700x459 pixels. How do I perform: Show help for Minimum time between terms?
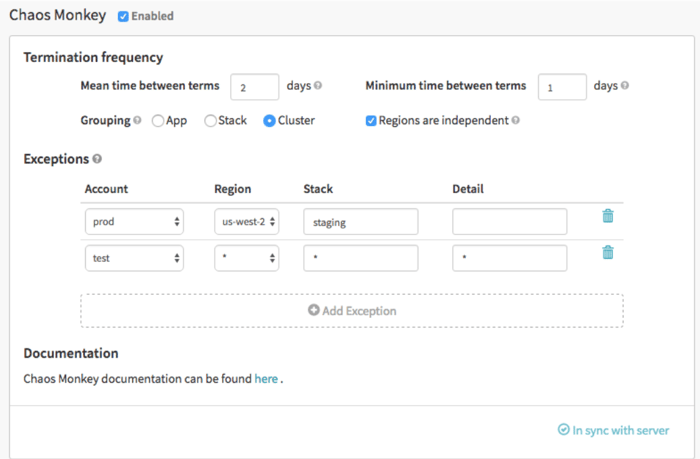(625, 85)
